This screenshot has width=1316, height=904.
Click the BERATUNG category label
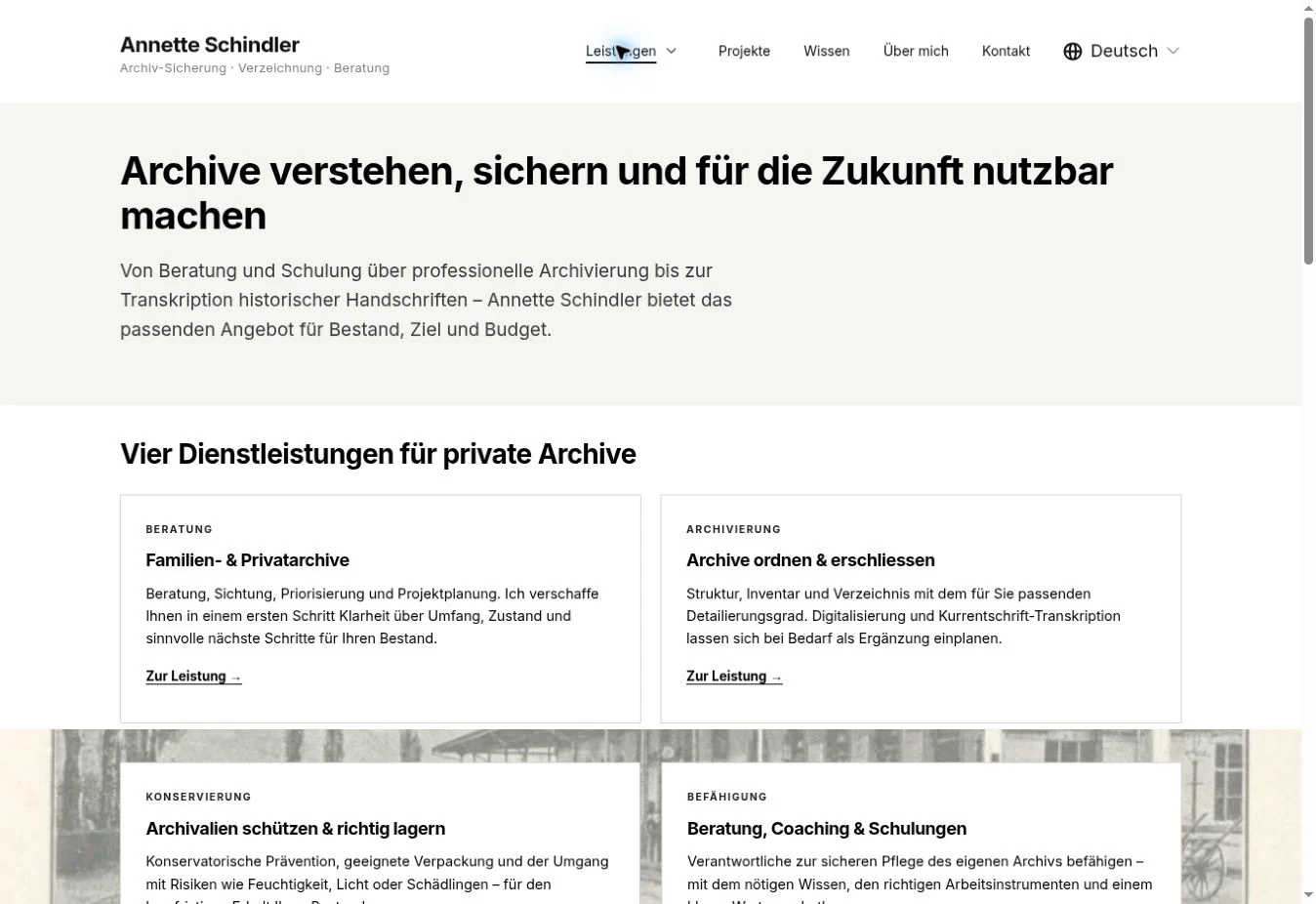point(179,529)
